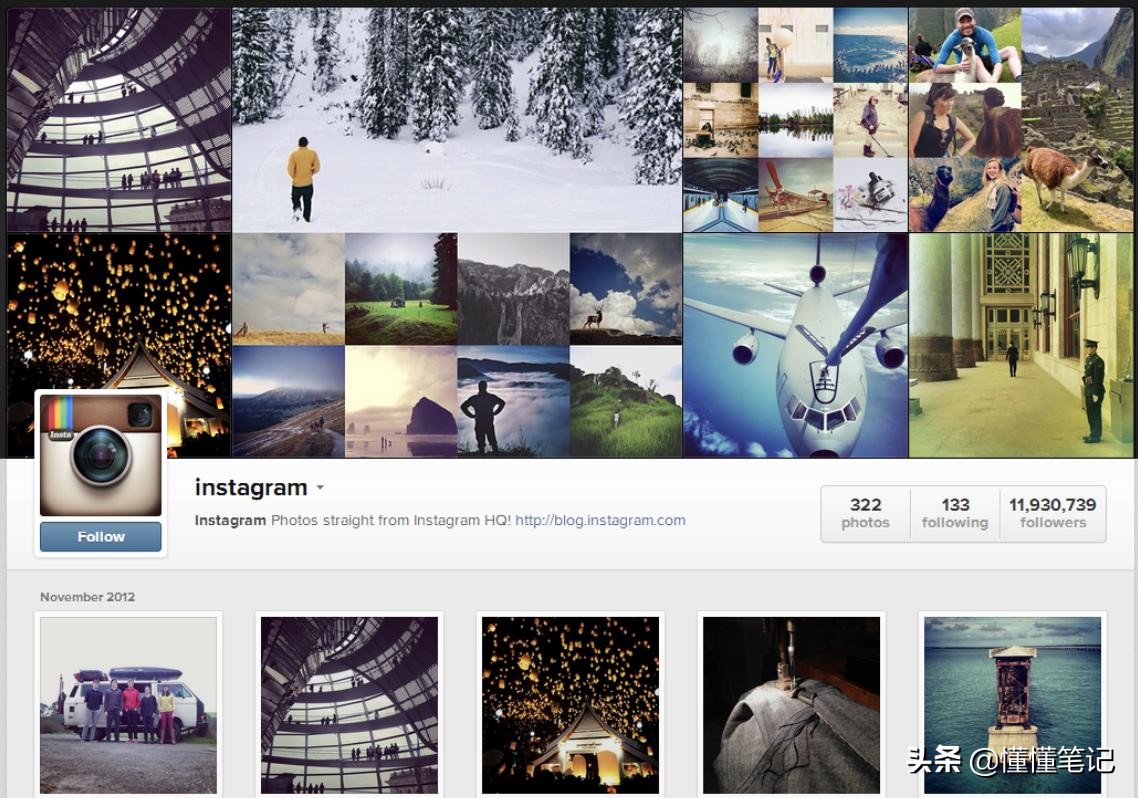Open the blog.instagram.com link
1138x798 pixels.
(600, 520)
